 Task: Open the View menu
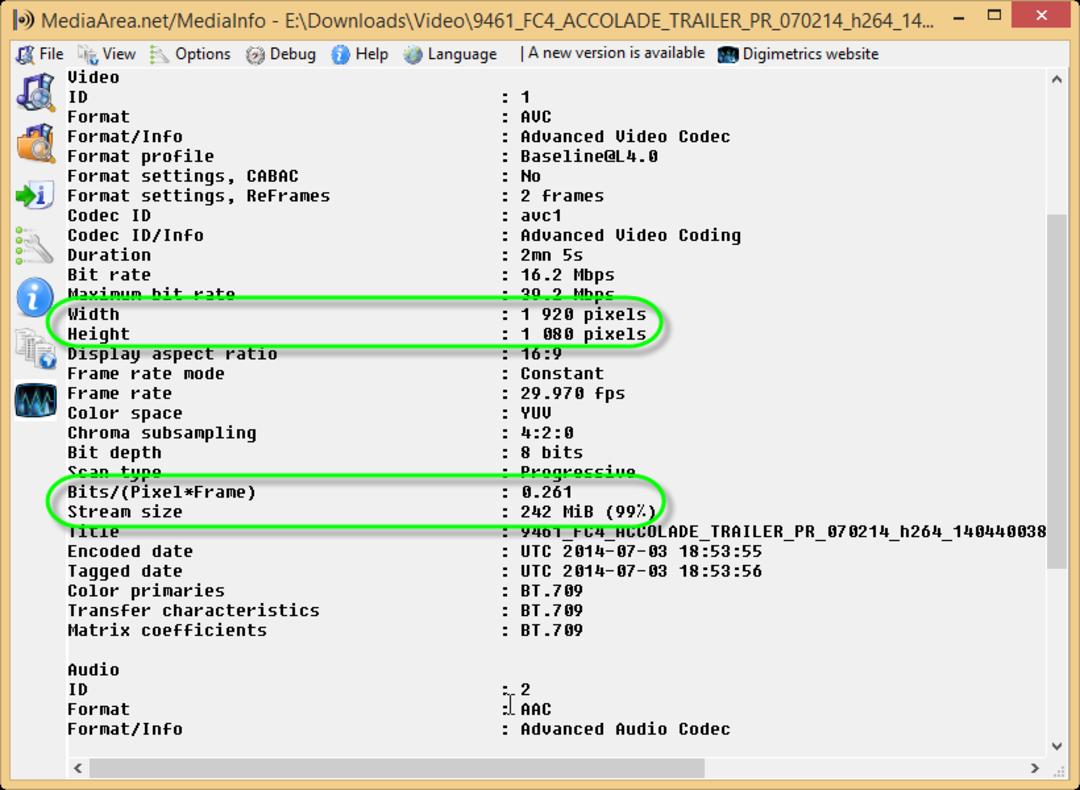click(x=107, y=54)
